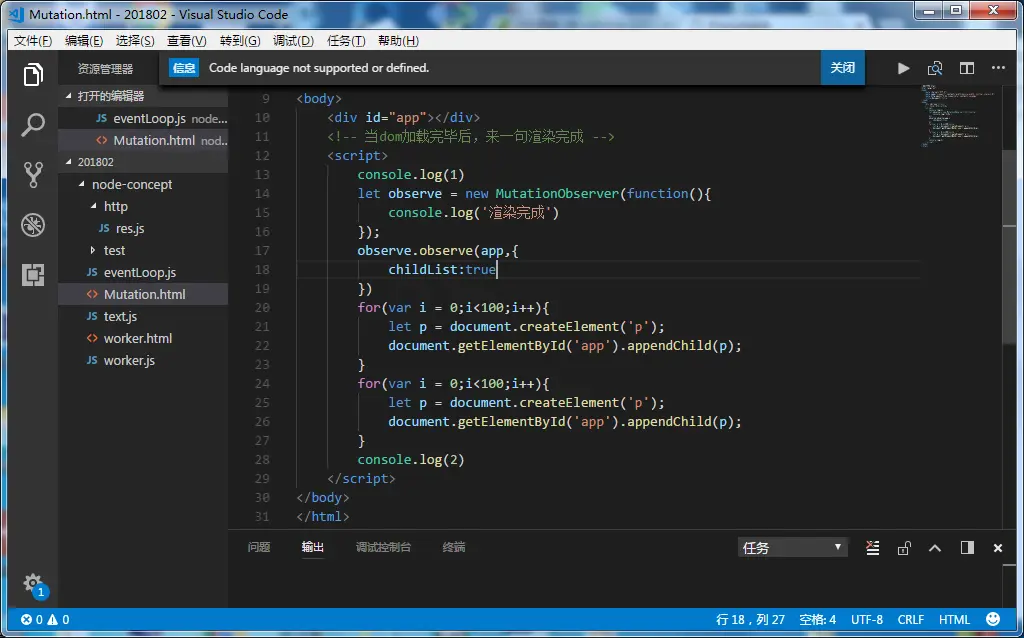Expand the test folder
Viewport: 1024px width, 638px height.
[x=143, y=250]
